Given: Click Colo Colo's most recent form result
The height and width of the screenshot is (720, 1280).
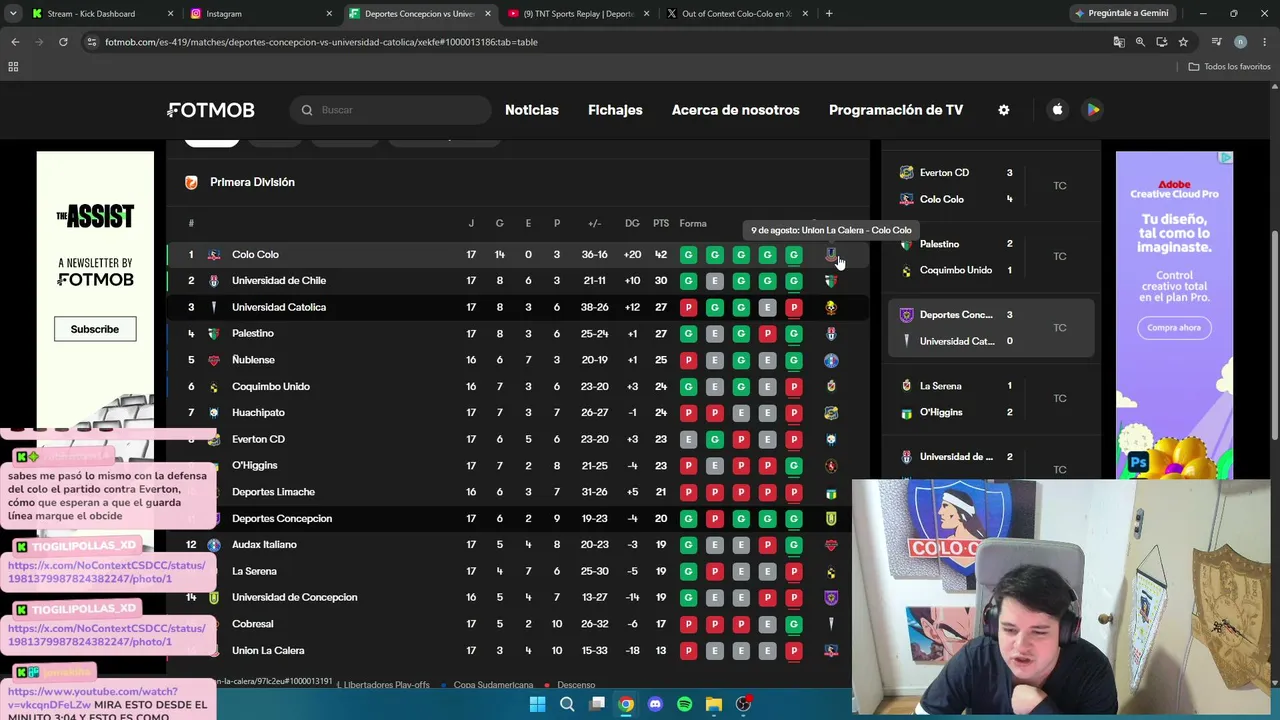Looking at the screenshot, I should coord(793,255).
